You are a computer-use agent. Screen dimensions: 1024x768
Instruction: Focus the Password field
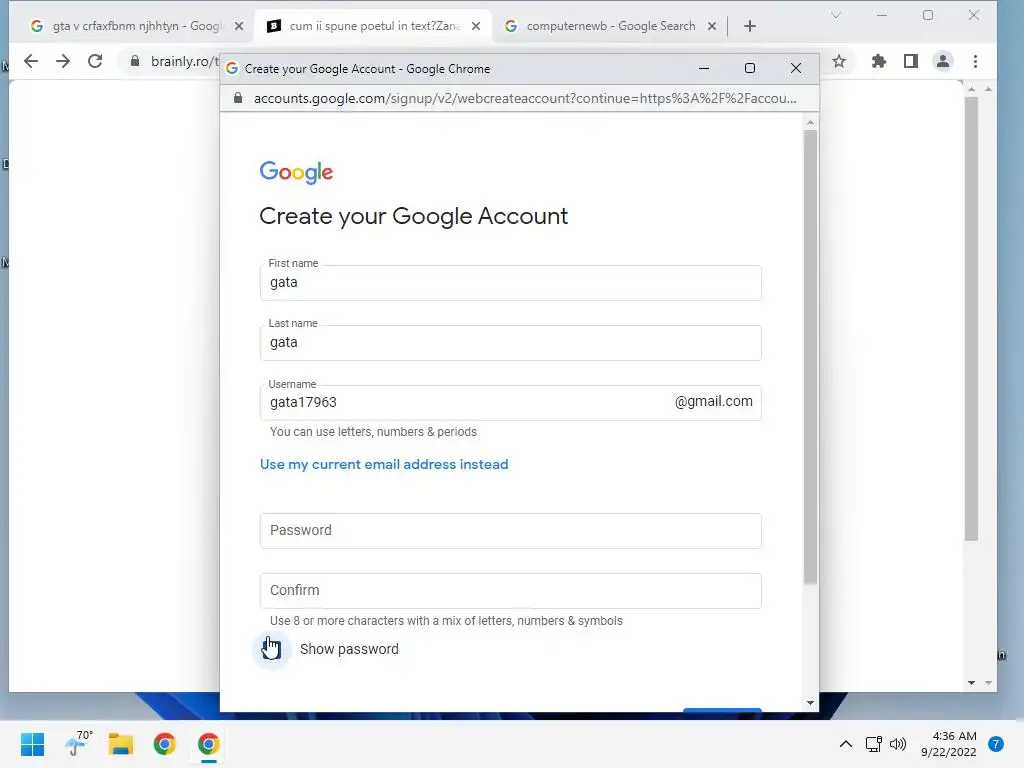pos(511,530)
